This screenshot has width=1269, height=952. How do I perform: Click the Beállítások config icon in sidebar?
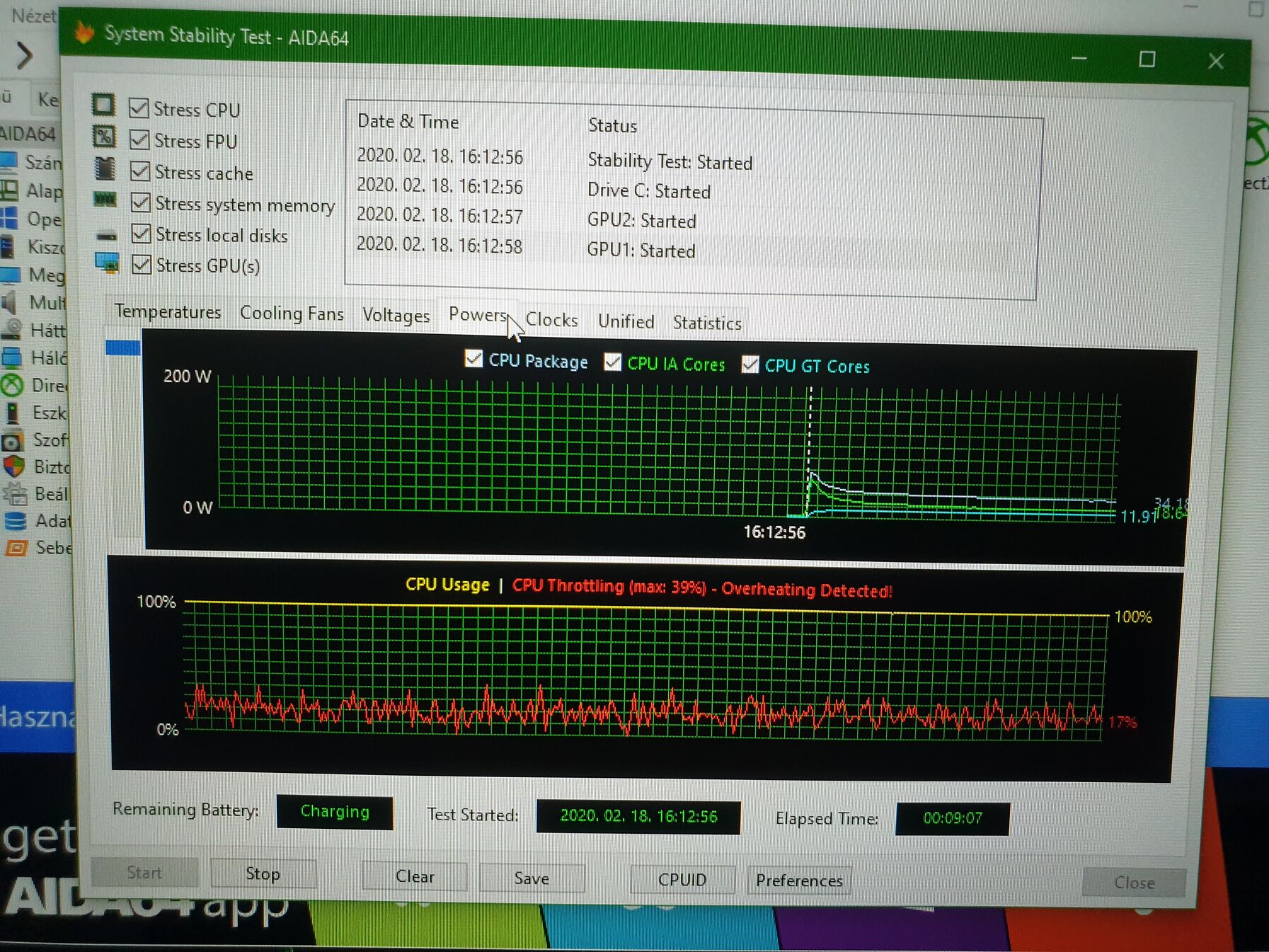point(14,493)
